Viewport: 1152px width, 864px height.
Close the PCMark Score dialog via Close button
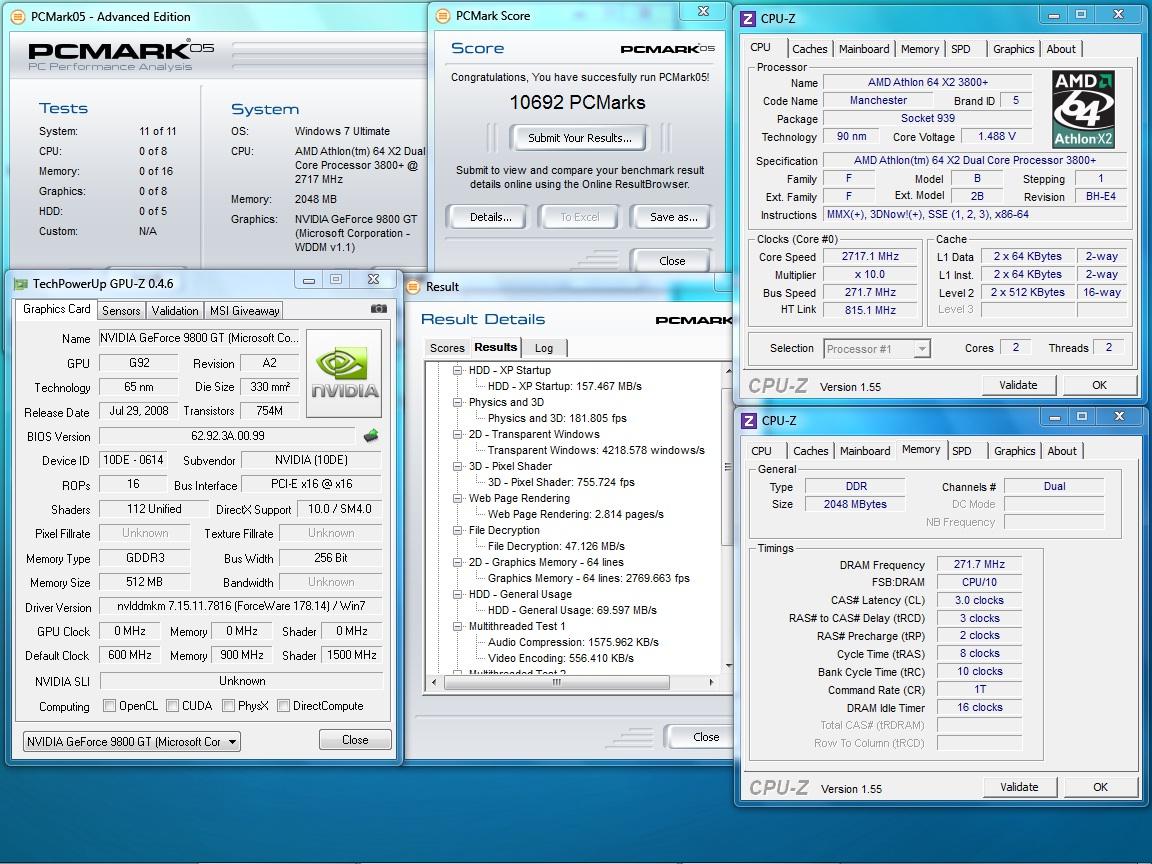(672, 261)
